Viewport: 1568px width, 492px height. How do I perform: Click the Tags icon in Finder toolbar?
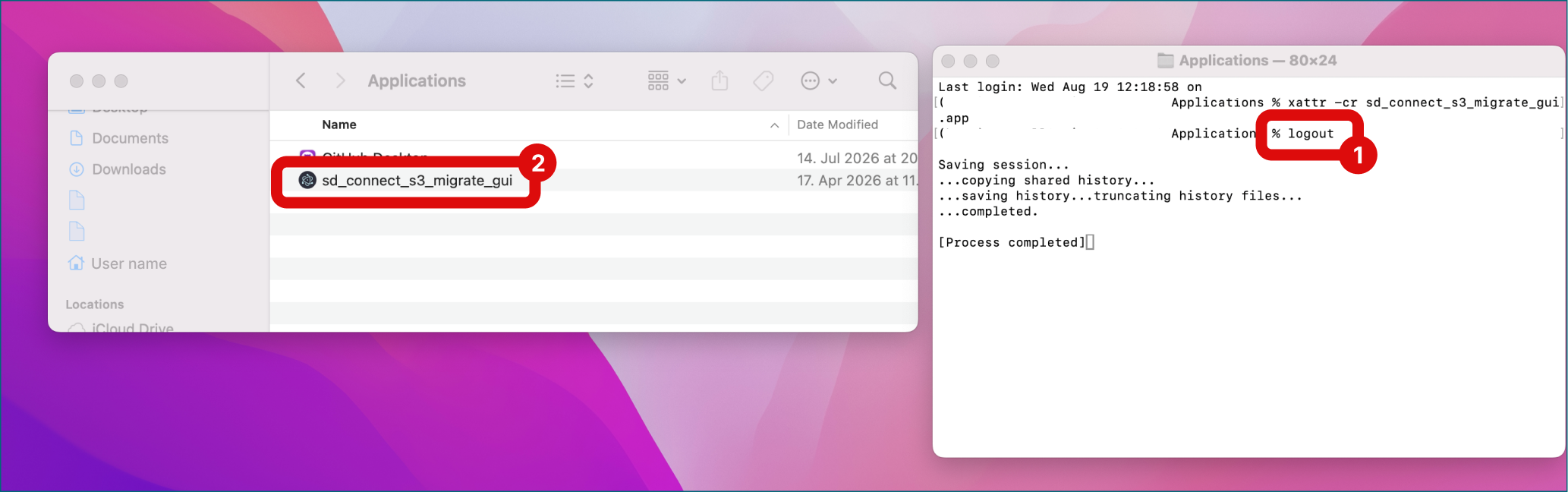[764, 80]
